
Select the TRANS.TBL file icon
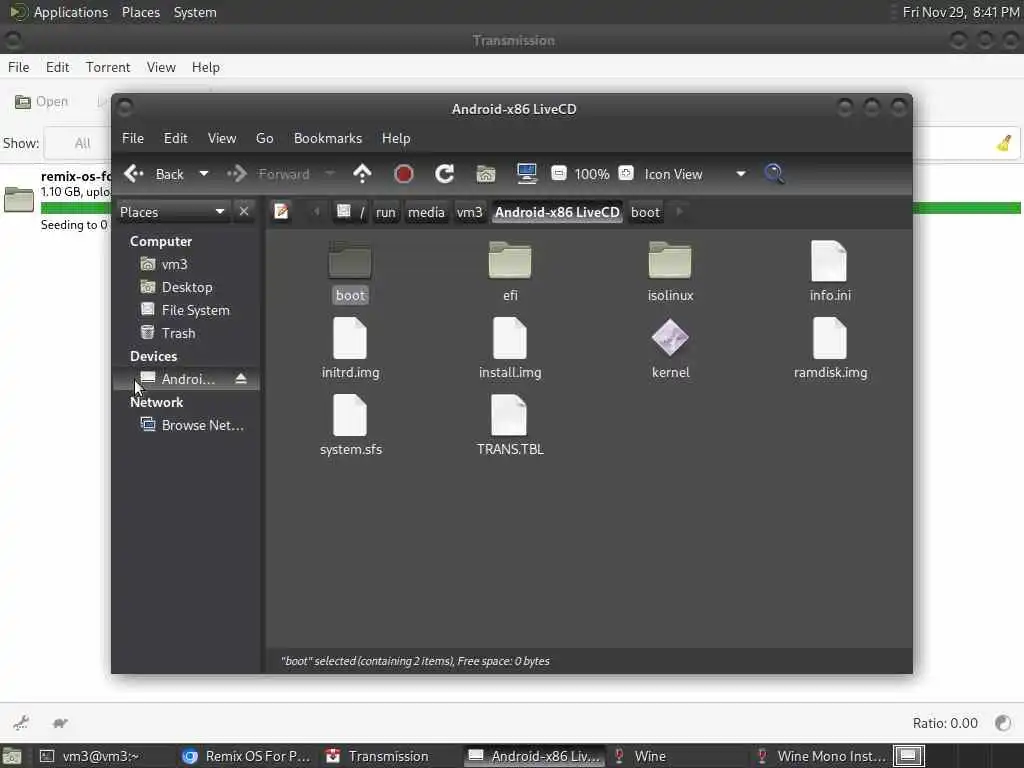(510, 415)
